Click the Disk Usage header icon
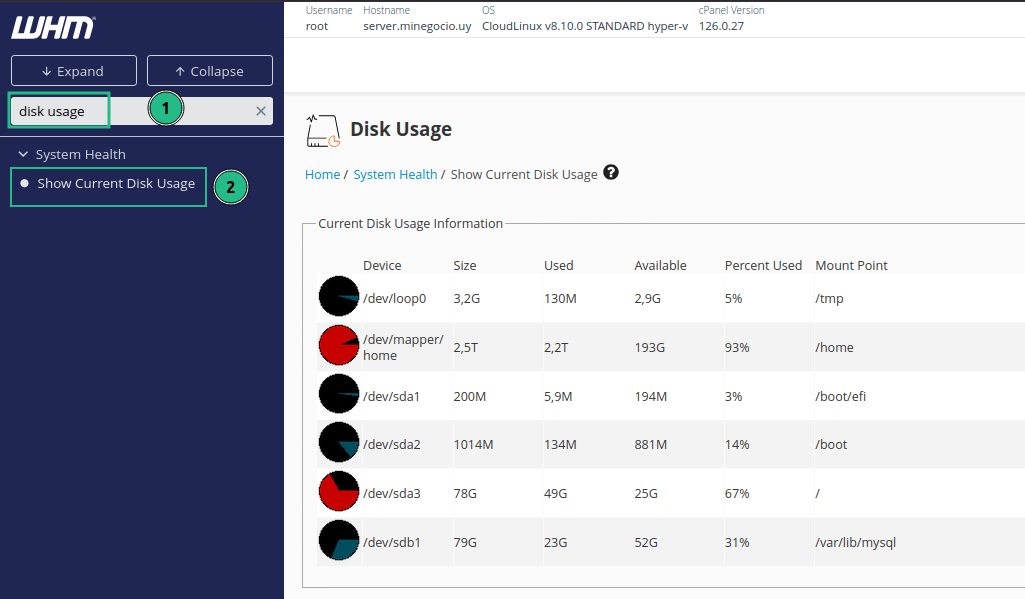This screenshot has width=1025, height=599. (323, 130)
